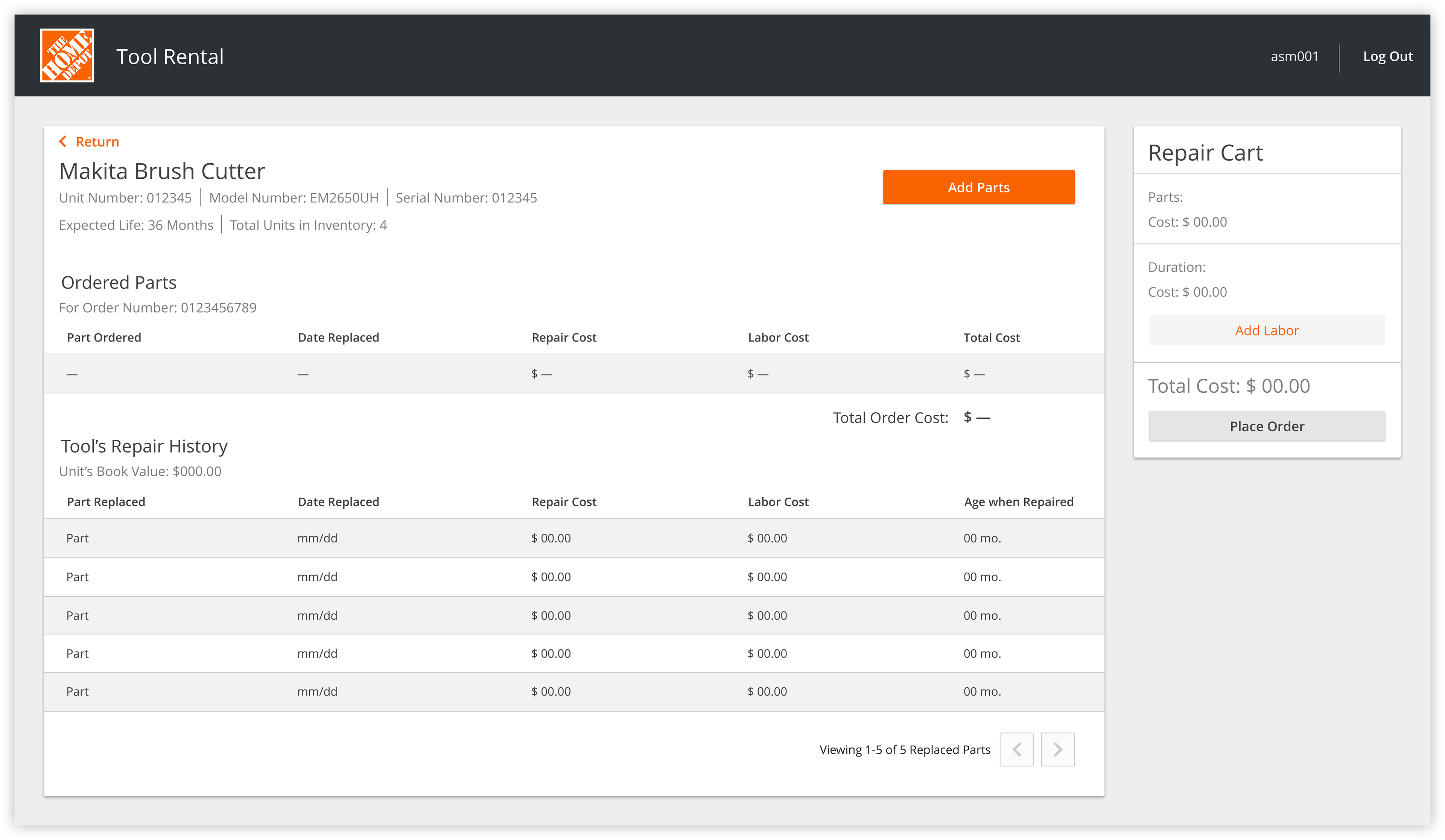
Task: Click the Part Ordered column header
Action: pos(104,337)
